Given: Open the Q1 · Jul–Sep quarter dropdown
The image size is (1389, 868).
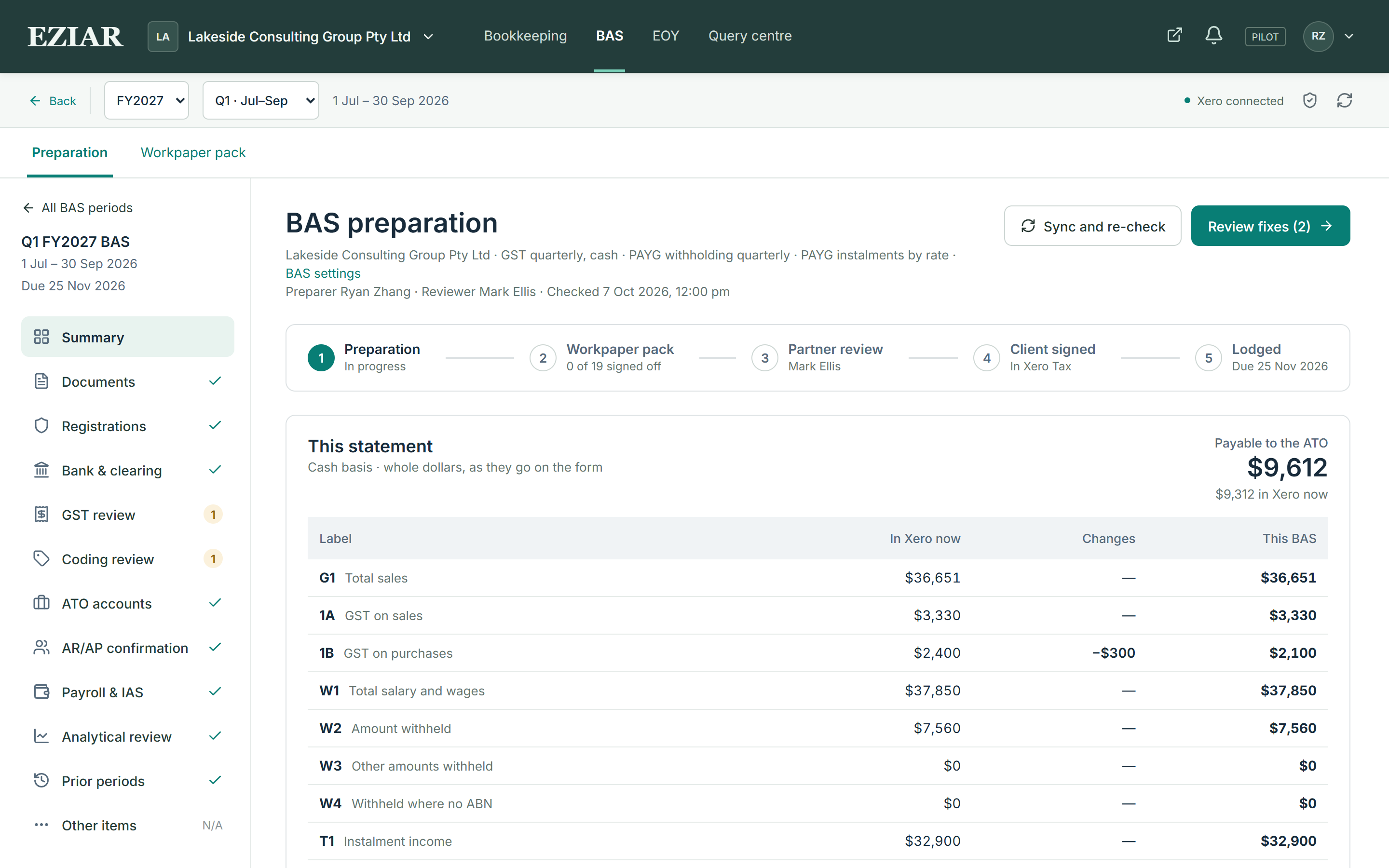Looking at the screenshot, I should (x=260, y=100).
